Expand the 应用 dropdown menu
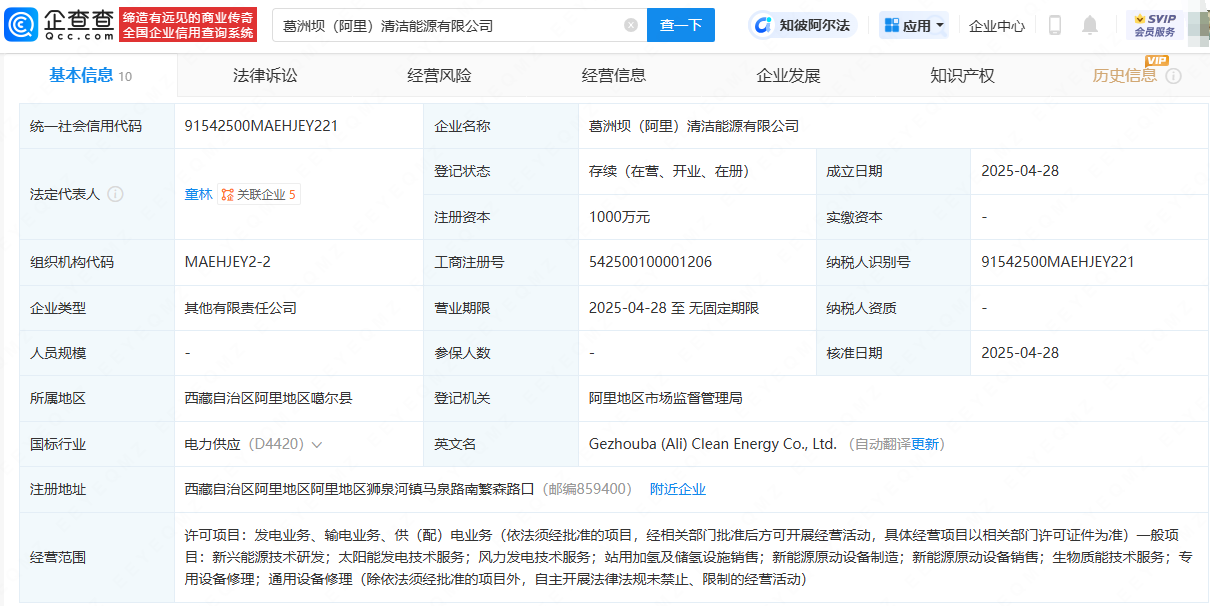 click(x=913, y=25)
